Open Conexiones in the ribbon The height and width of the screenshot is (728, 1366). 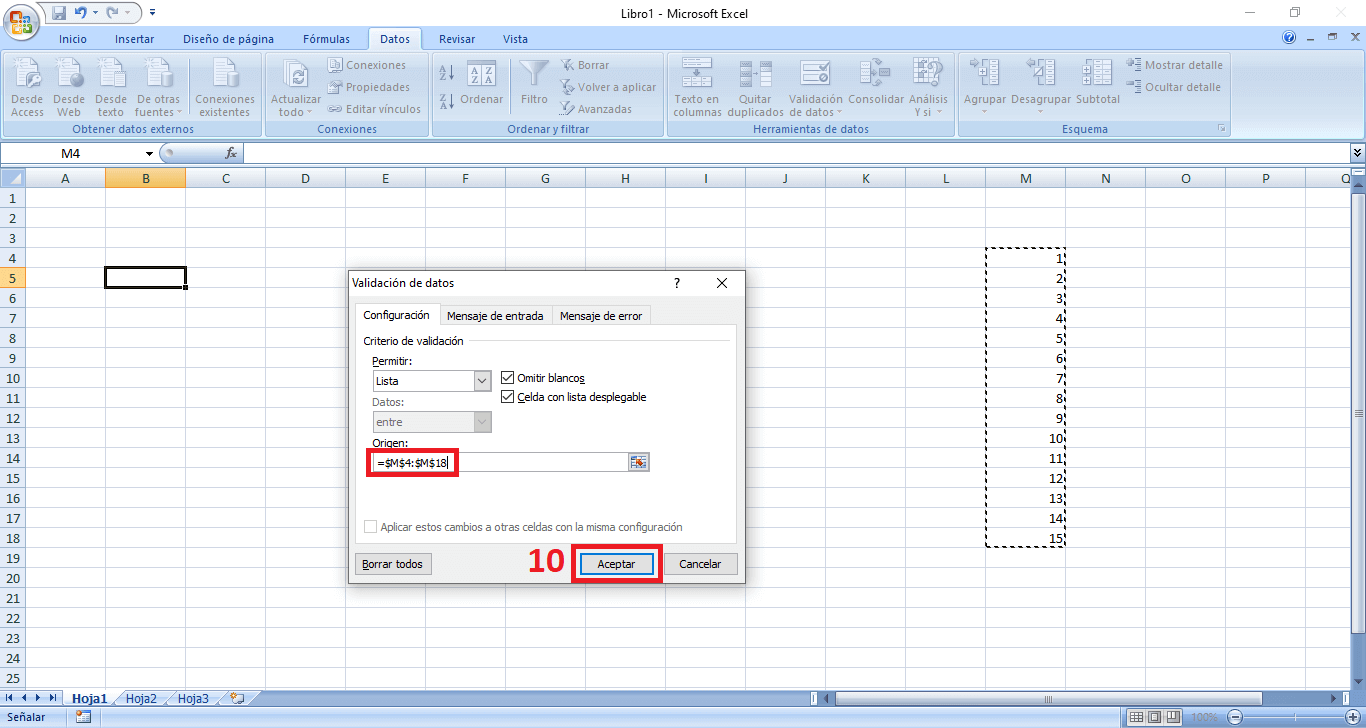click(x=366, y=65)
